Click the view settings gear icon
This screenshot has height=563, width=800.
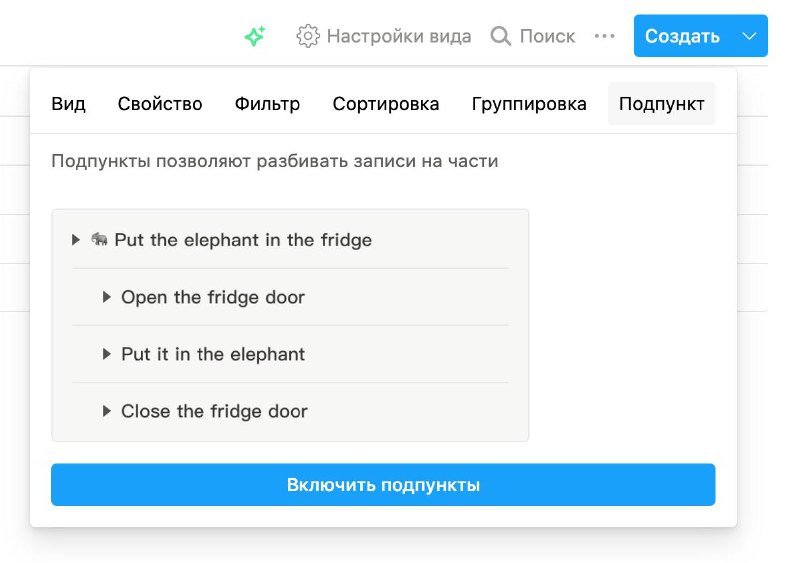pyautogui.click(x=308, y=36)
